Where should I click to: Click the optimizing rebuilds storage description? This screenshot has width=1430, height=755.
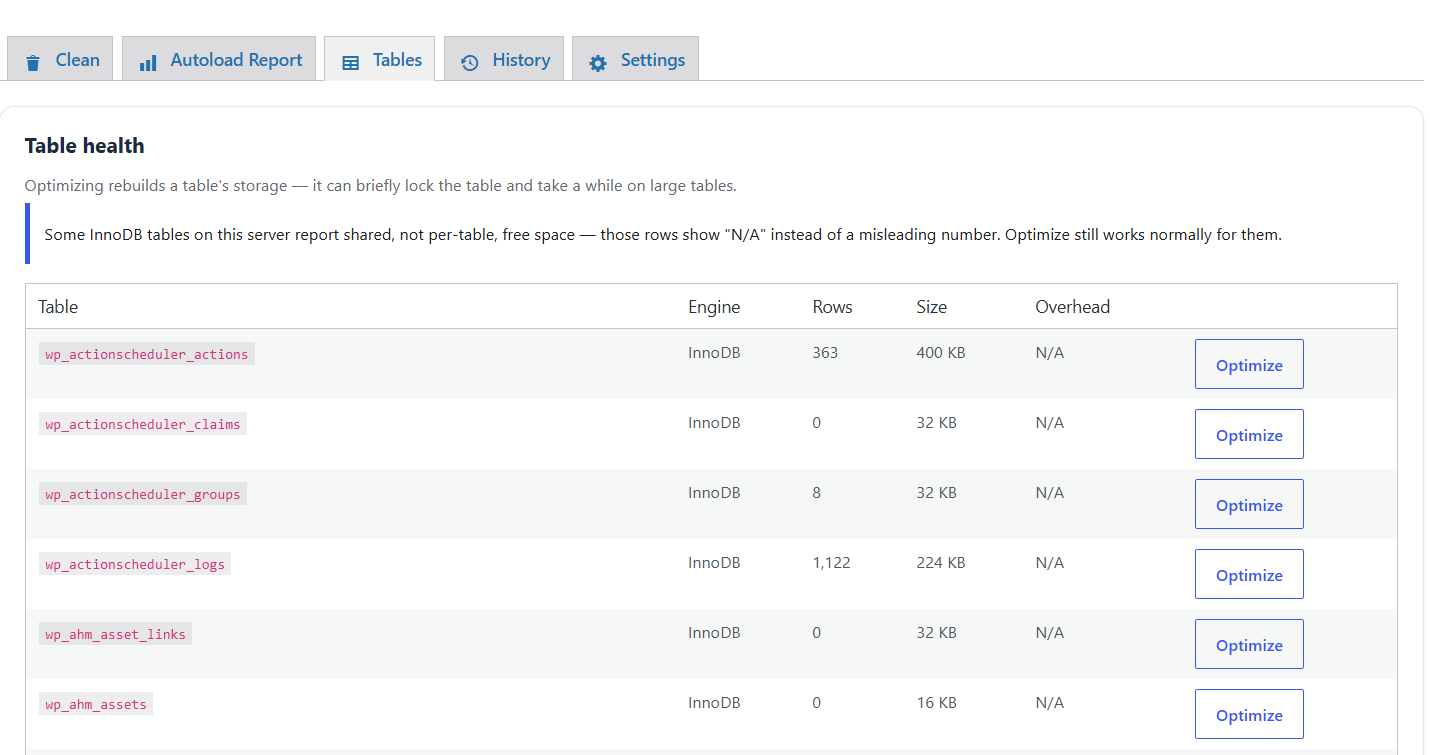coord(380,186)
